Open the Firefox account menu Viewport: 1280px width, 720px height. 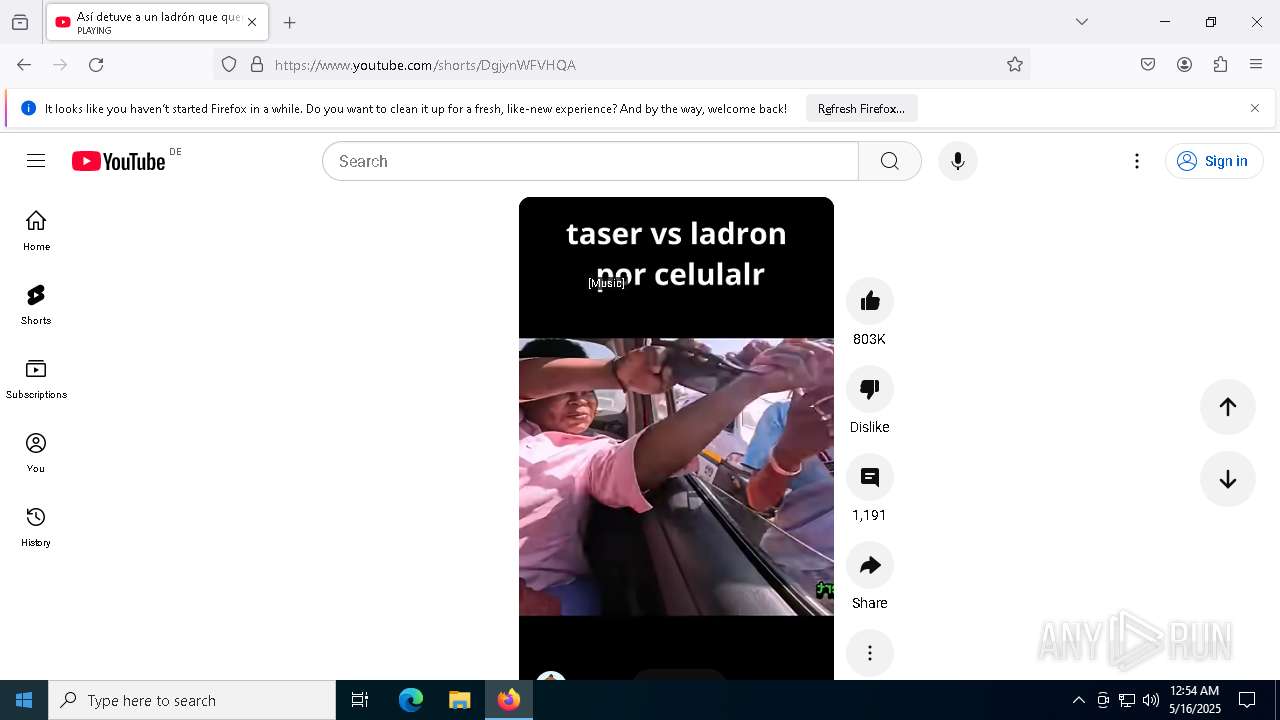[x=1184, y=65]
